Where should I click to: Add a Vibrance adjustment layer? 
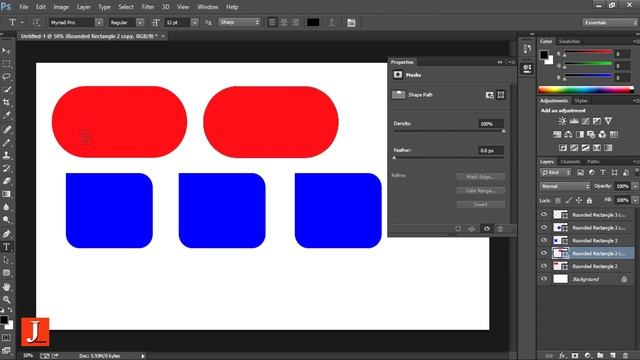tap(608, 121)
